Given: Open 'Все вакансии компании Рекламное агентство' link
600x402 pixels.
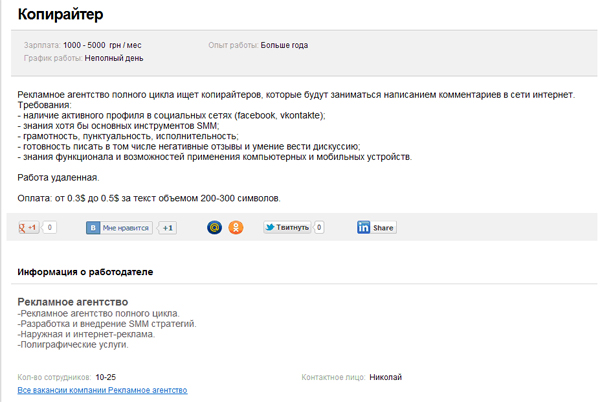Looking at the screenshot, I should pos(102,390).
